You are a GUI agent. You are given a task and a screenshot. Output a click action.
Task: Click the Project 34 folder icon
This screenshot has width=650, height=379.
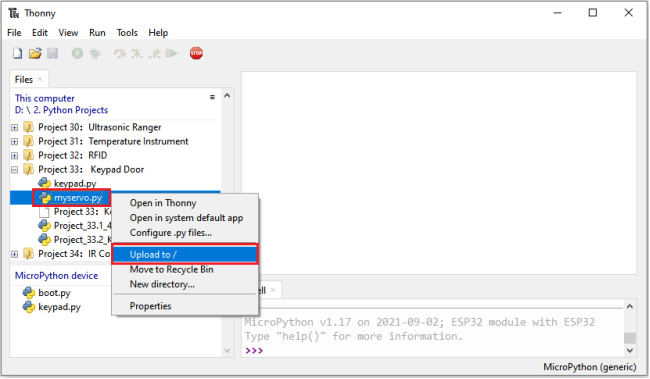tap(29, 253)
